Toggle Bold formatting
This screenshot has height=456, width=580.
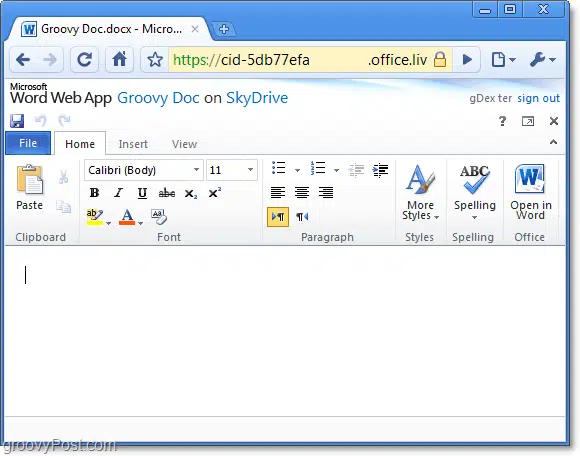point(94,193)
